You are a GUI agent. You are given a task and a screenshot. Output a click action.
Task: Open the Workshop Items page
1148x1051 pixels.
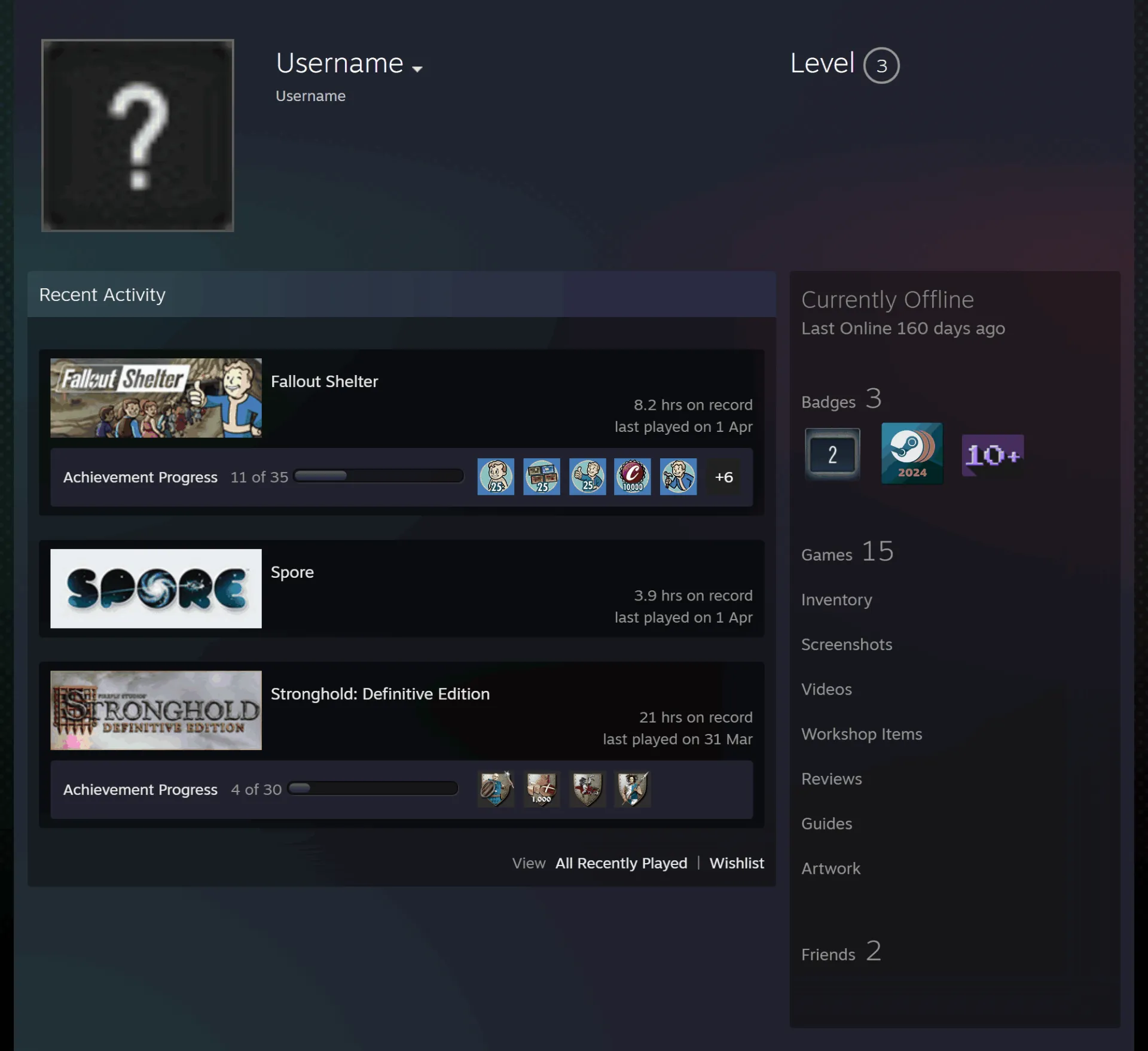click(x=862, y=734)
